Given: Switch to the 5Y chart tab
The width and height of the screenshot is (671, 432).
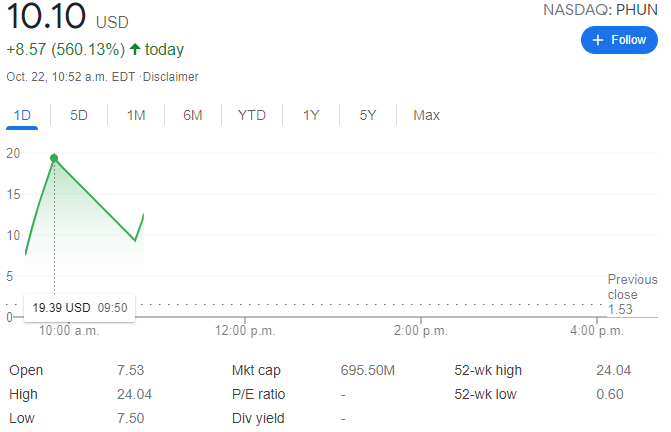Looking at the screenshot, I should [368, 115].
